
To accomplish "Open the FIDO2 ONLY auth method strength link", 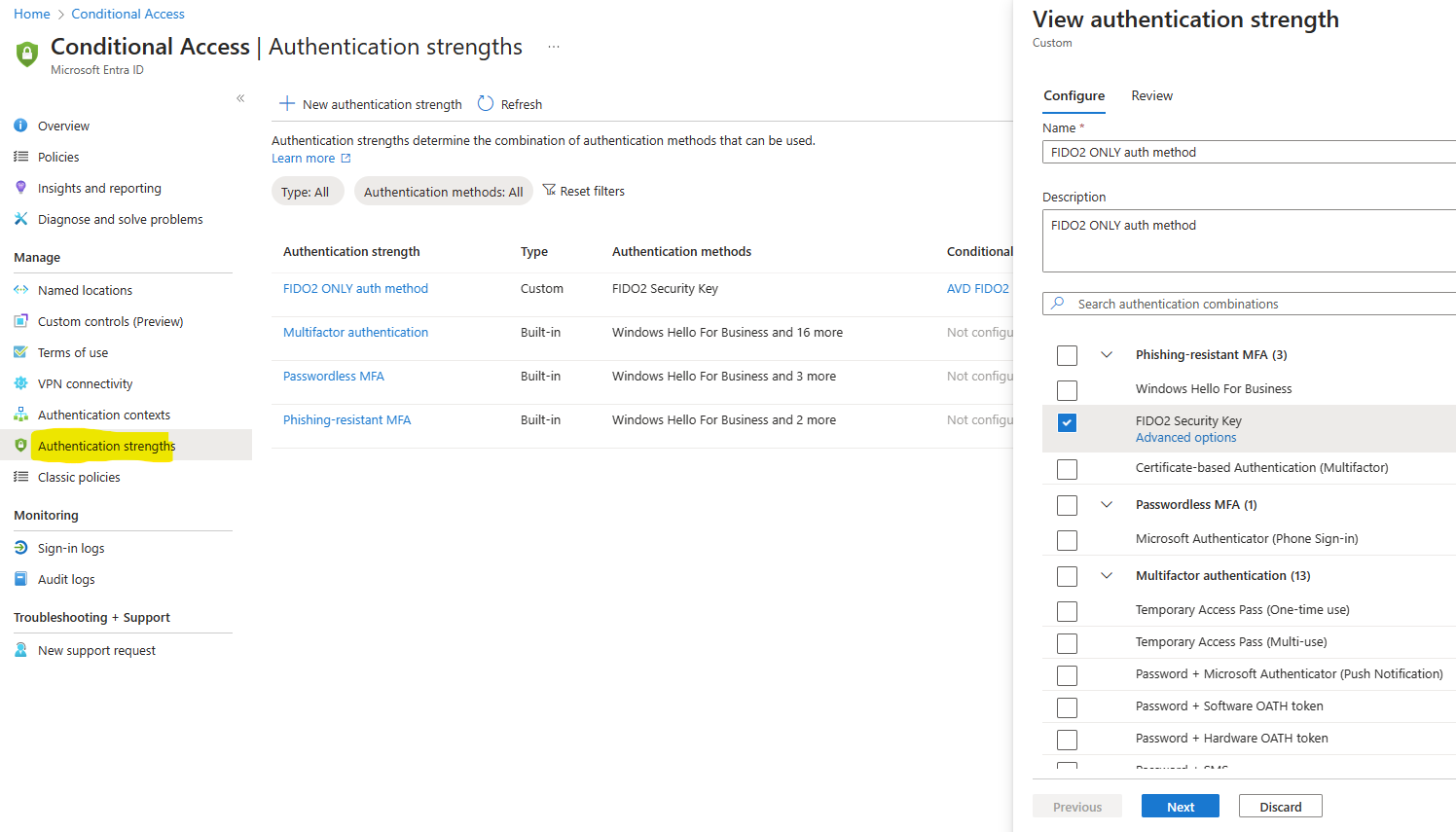I will point(355,289).
